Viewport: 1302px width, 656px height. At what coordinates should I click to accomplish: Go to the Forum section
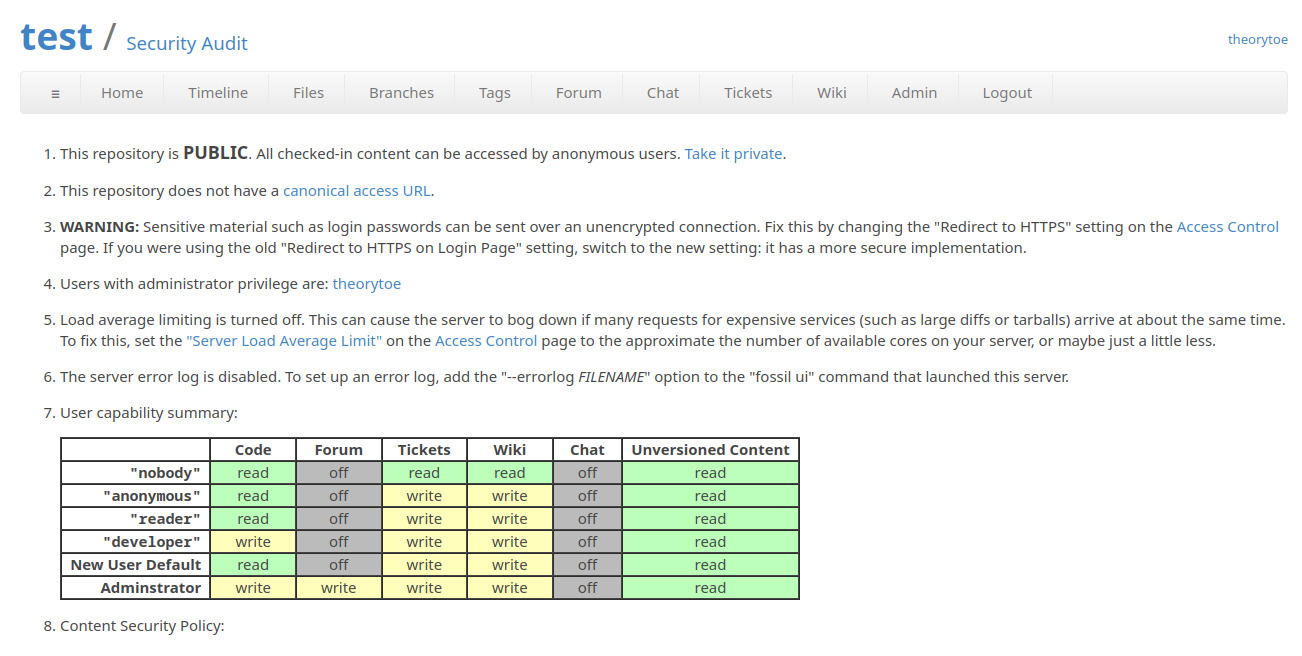pos(577,92)
